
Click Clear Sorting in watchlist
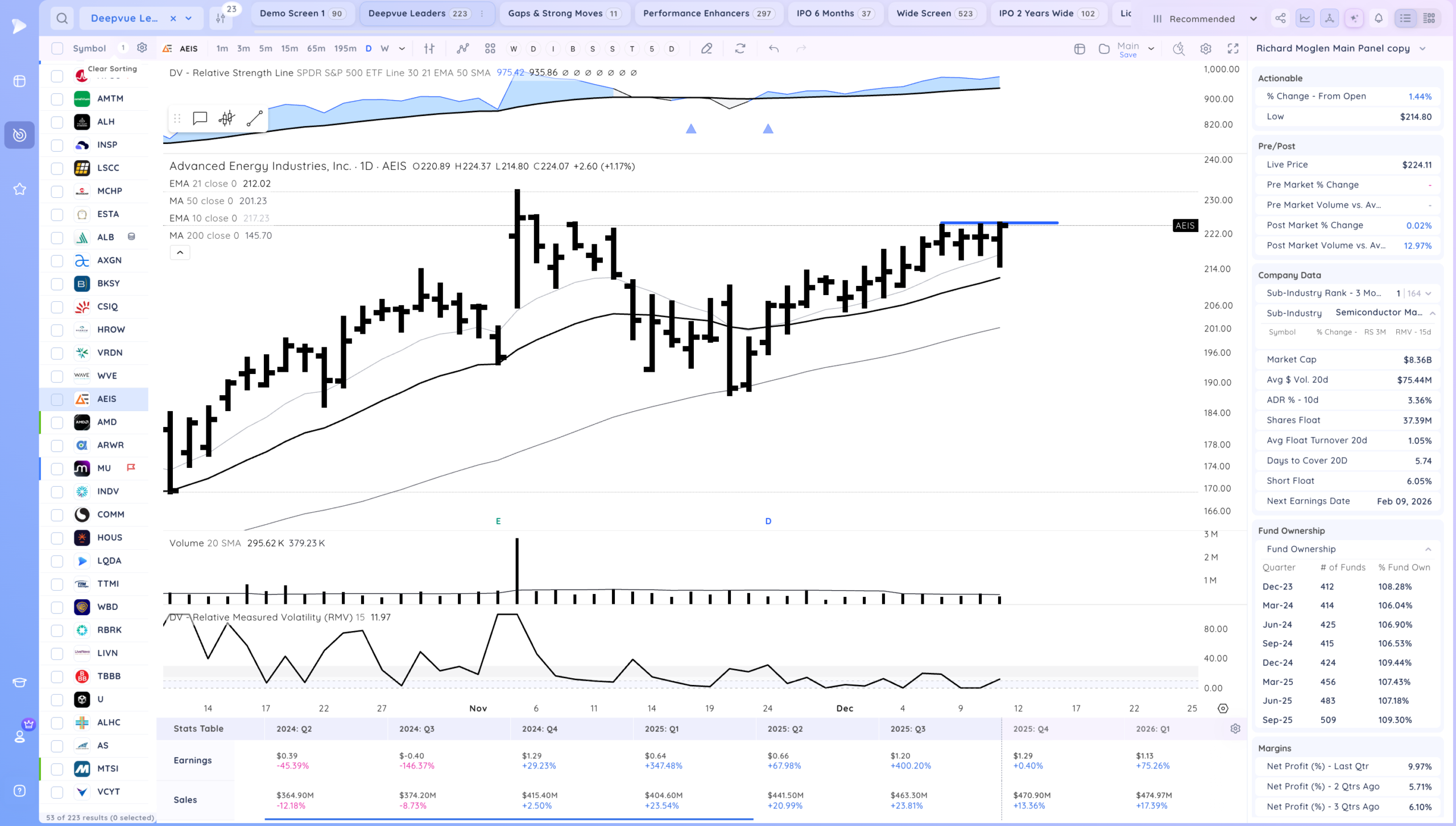pyautogui.click(x=112, y=69)
